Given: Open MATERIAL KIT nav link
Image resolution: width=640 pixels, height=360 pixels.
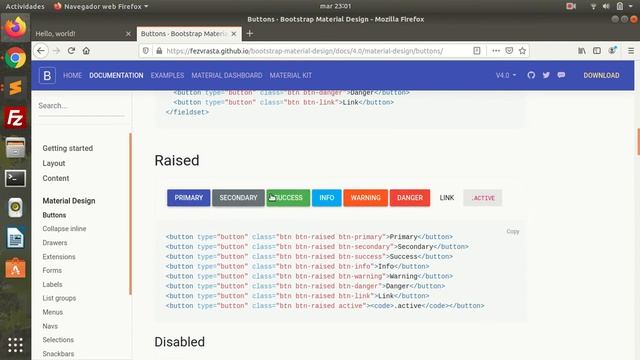Looking at the screenshot, I should click(291, 76).
